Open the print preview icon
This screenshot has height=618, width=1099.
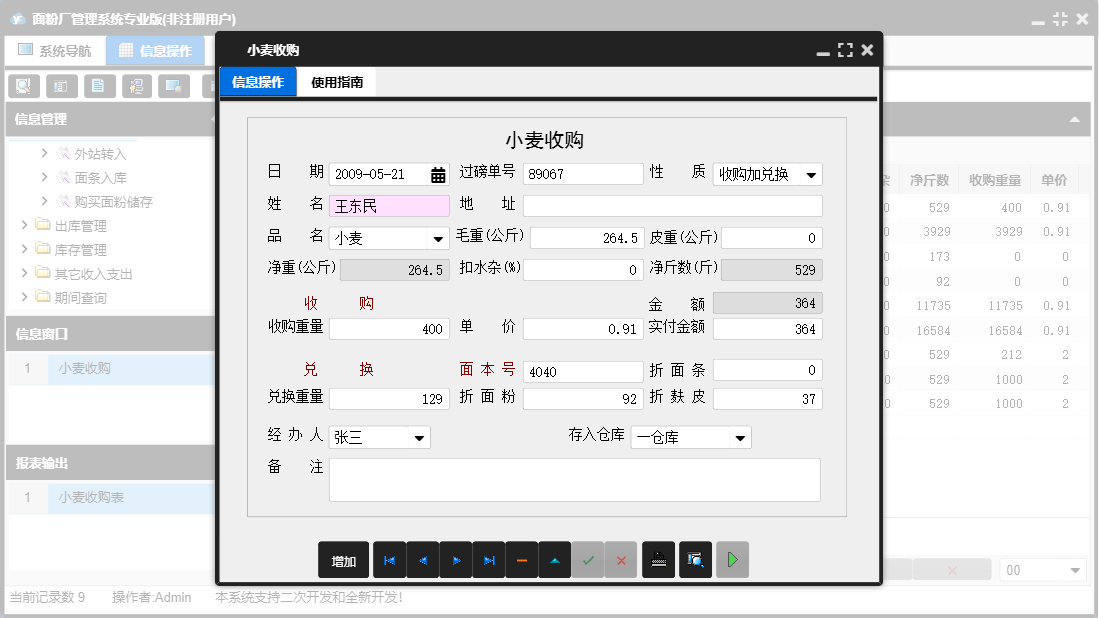(x=694, y=560)
